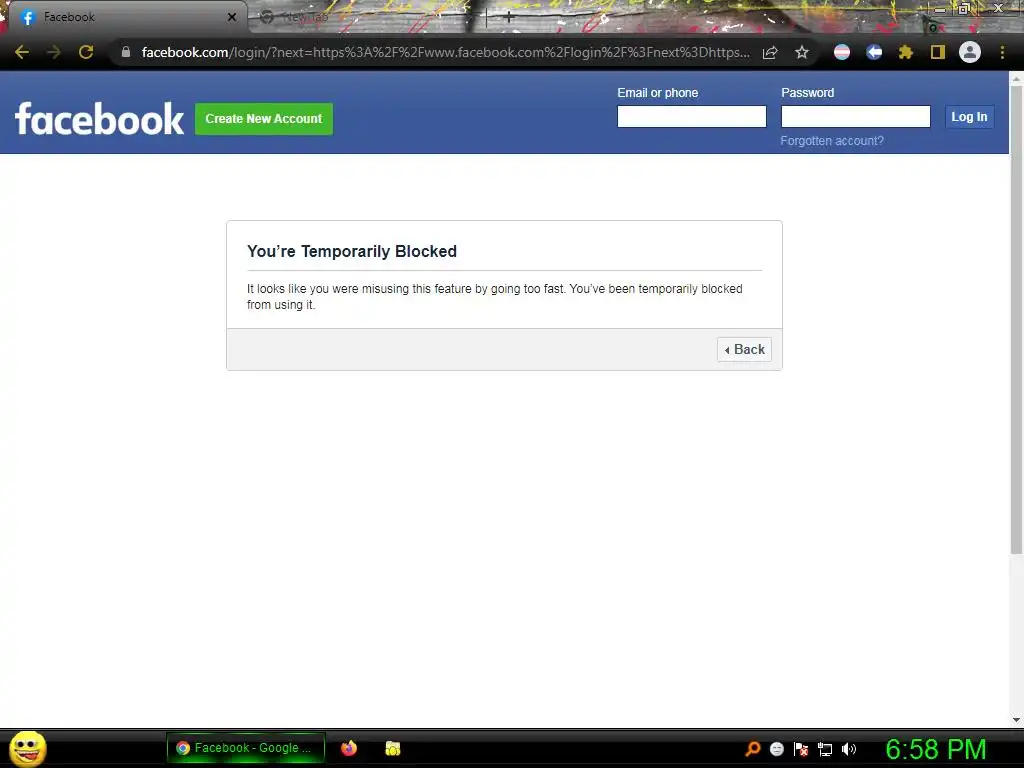Image resolution: width=1024 pixels, height=768 pixels.
Task: Click the address bar URL
Action: (445, 52)
